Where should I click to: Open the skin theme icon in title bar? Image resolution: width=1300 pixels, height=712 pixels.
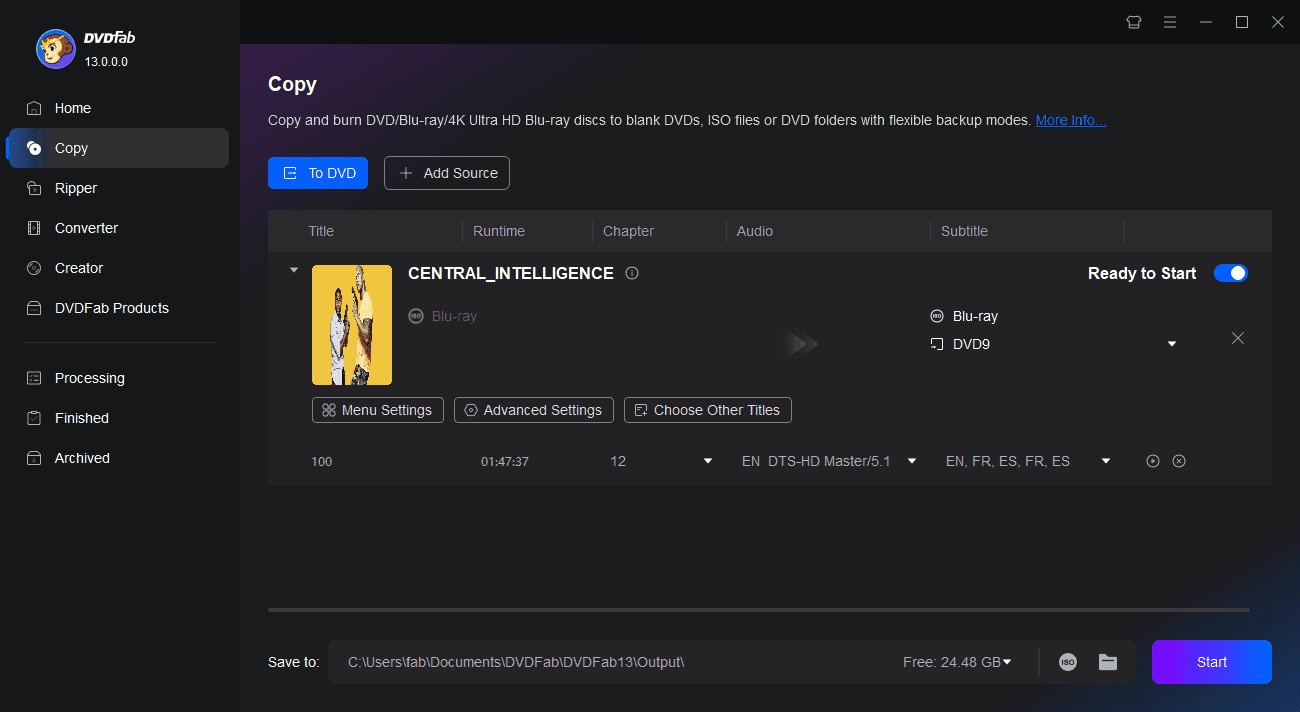point(1134,22)
